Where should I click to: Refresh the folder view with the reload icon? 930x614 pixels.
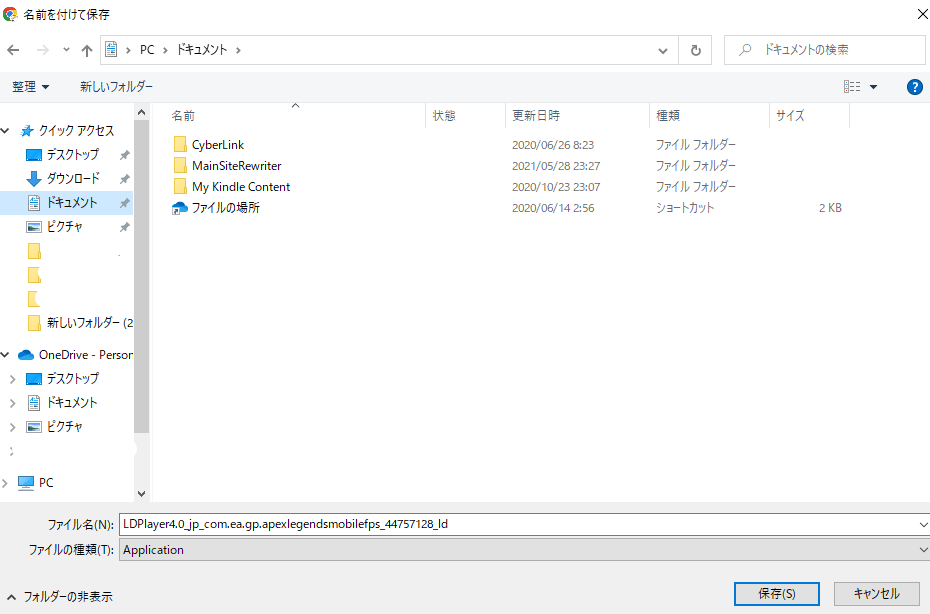point(695,48)
